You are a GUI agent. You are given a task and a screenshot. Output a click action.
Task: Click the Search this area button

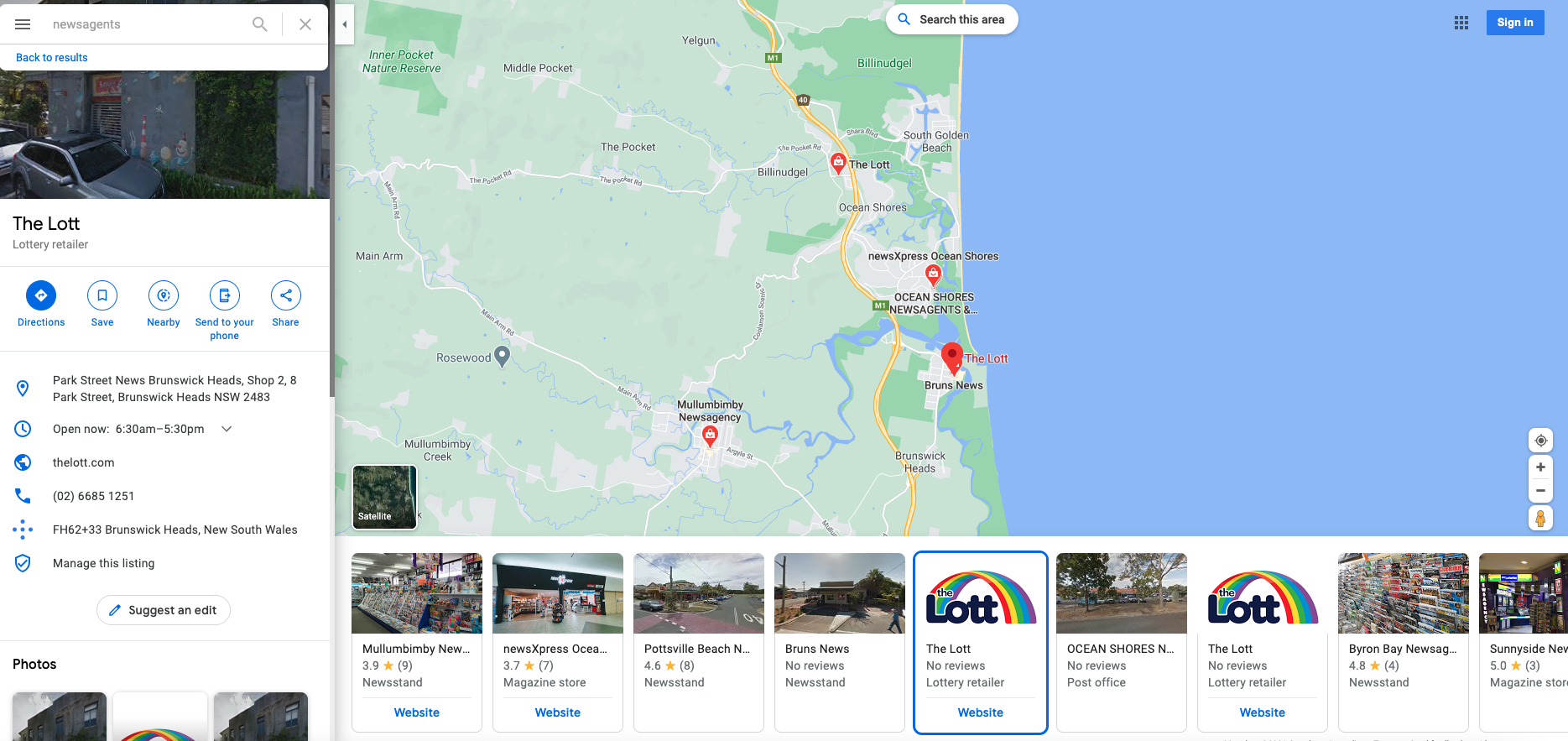[x=952, y=19]
